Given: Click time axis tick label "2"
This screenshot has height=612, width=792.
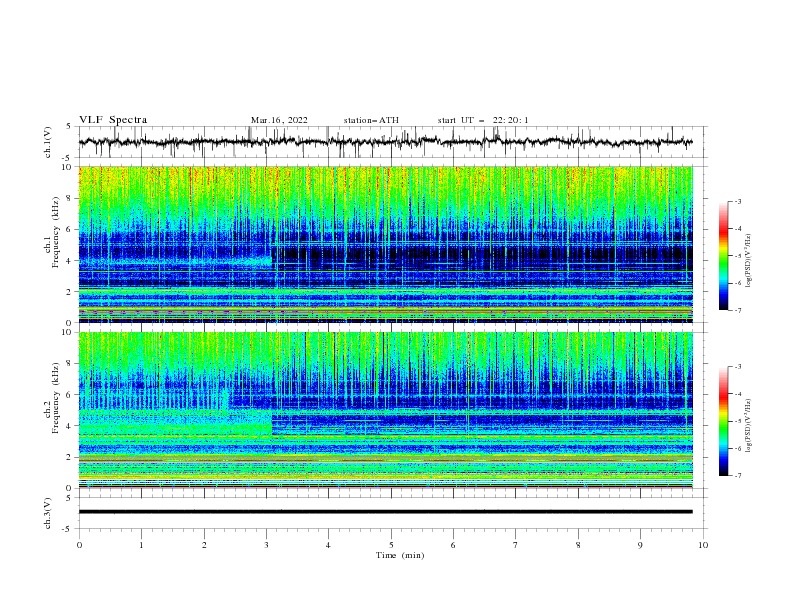Looking at the screenshot, I should pos(204,545).
